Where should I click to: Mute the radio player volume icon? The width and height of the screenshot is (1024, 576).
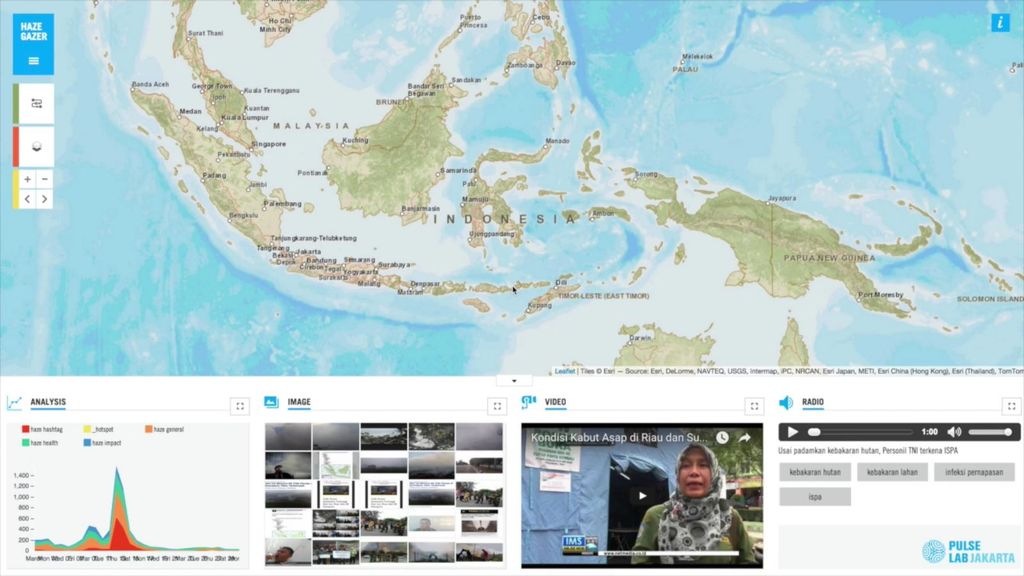[x=954, y=432]
